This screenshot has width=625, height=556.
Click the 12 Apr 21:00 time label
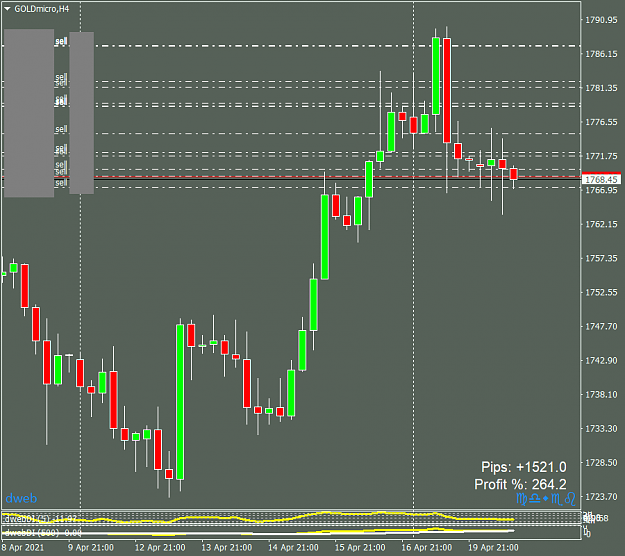[160, 548]
